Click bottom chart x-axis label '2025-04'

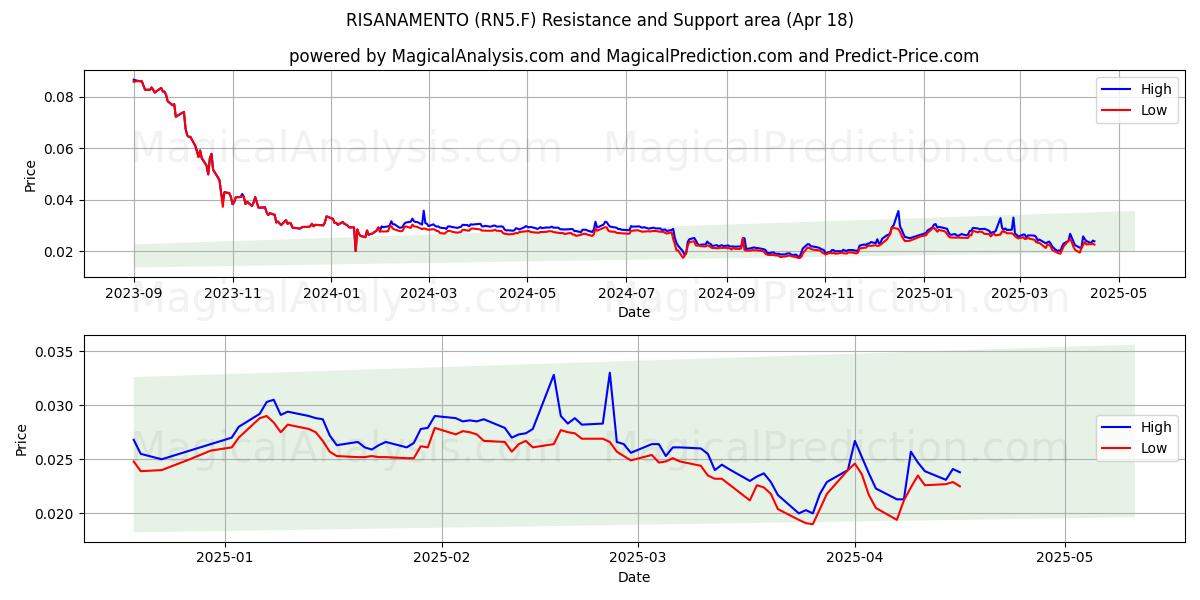(855, 558)
